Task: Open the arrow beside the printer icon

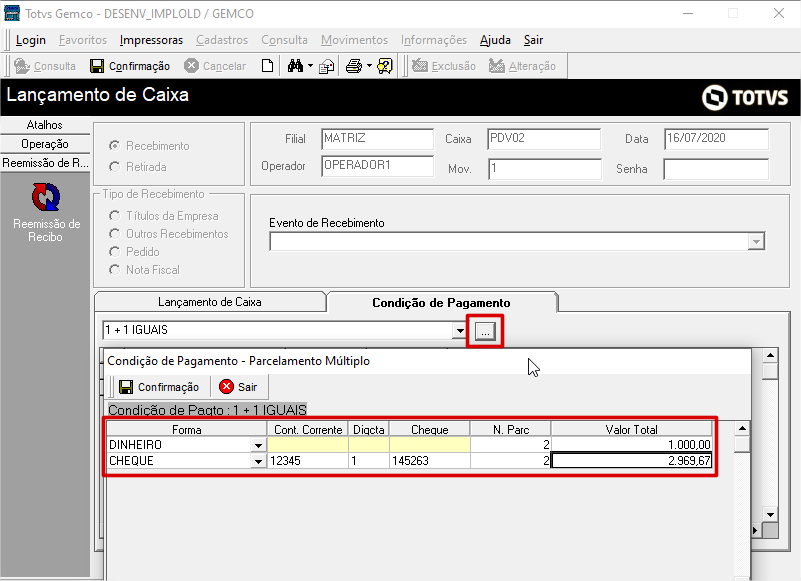Action: [x=369, y=66]
